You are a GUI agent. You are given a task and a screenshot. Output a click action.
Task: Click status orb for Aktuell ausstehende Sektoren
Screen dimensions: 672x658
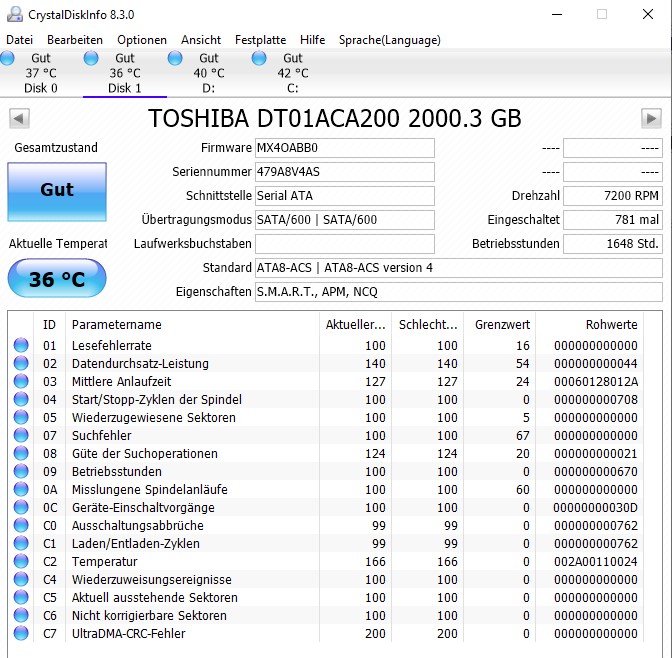(21, 597)
